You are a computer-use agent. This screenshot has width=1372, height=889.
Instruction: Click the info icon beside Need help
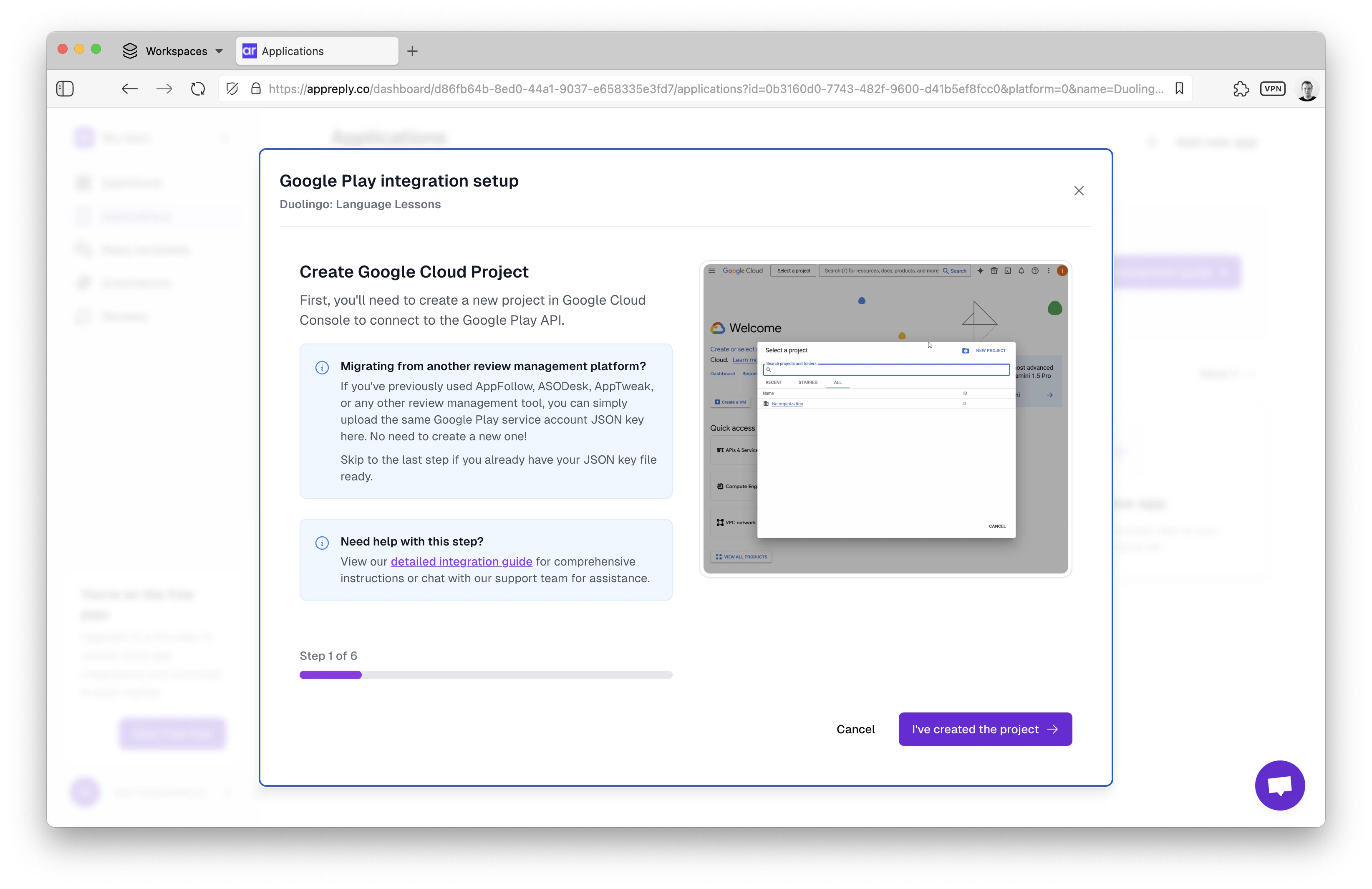pyautogui.click(x=322, y=543)
